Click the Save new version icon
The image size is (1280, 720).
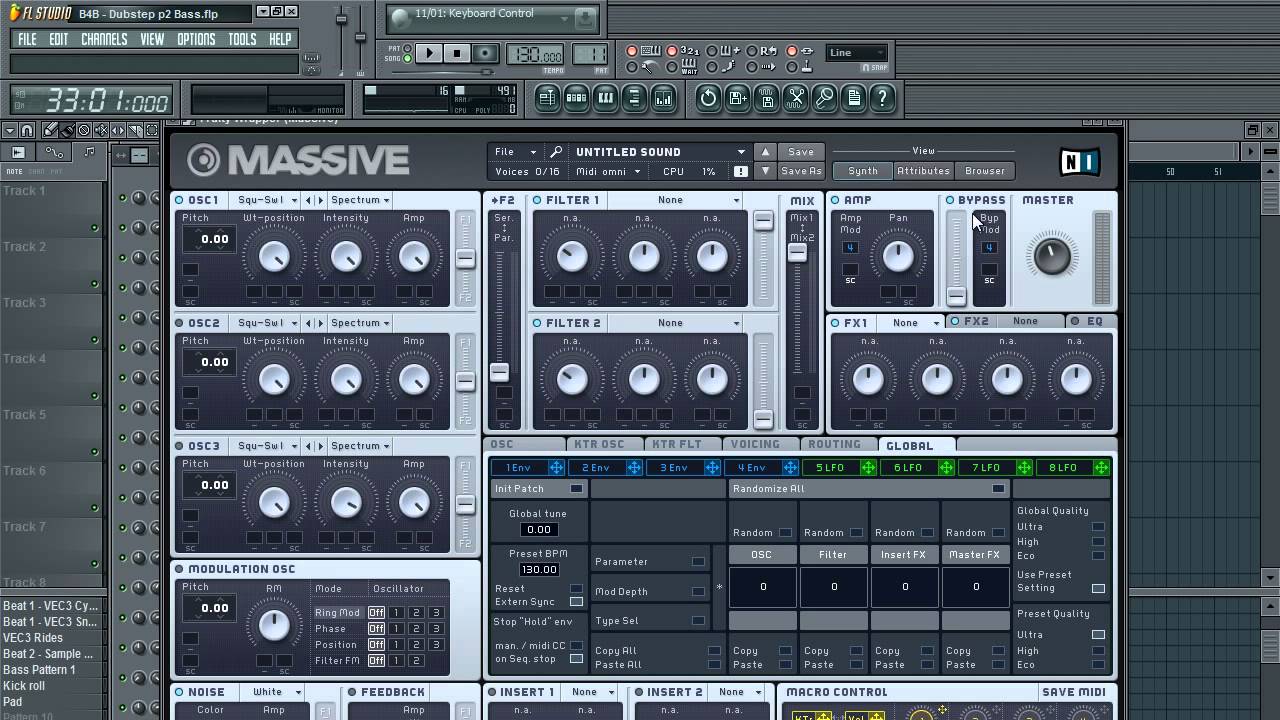737,98
